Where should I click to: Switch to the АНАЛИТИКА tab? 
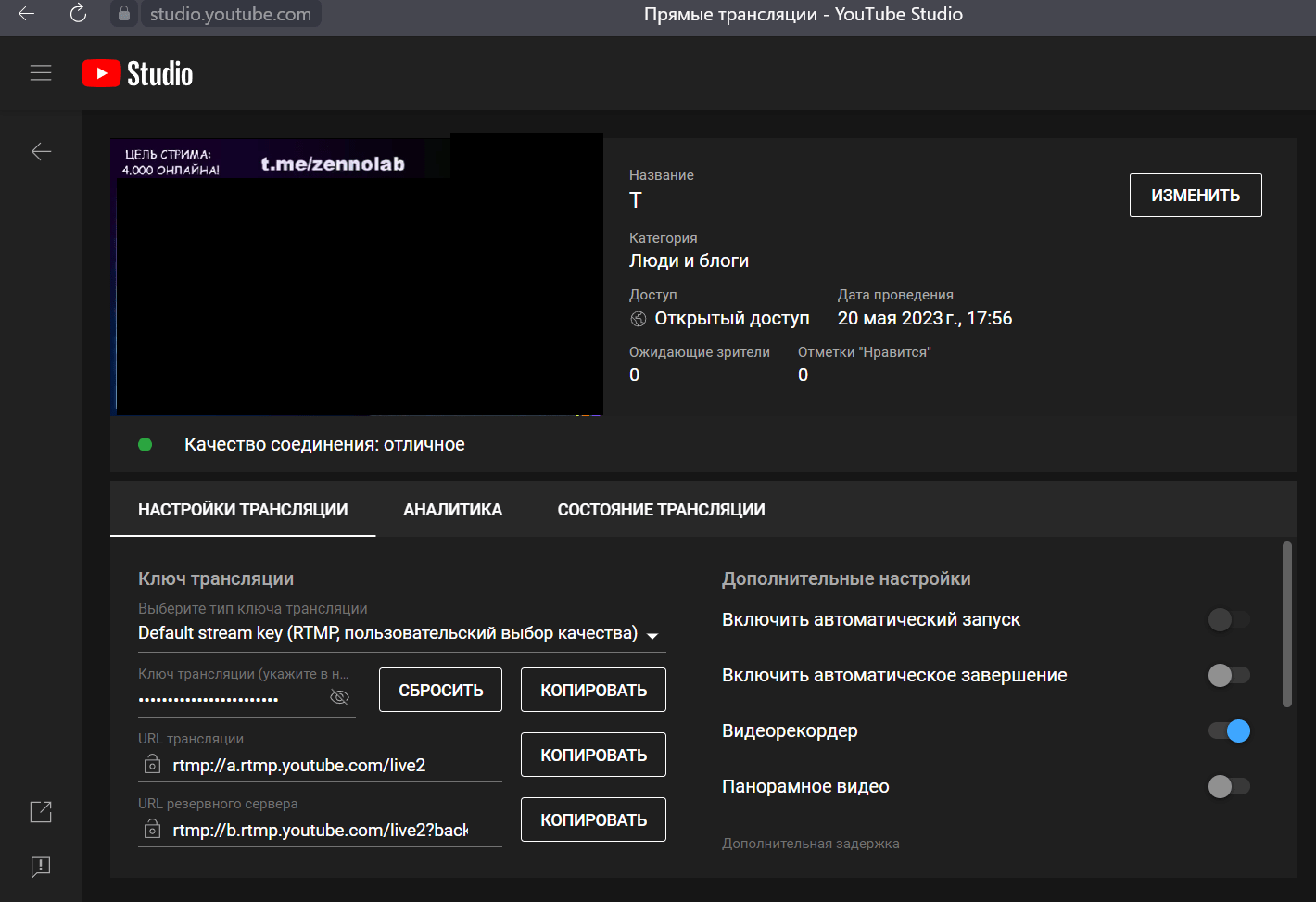pos(452,509)
